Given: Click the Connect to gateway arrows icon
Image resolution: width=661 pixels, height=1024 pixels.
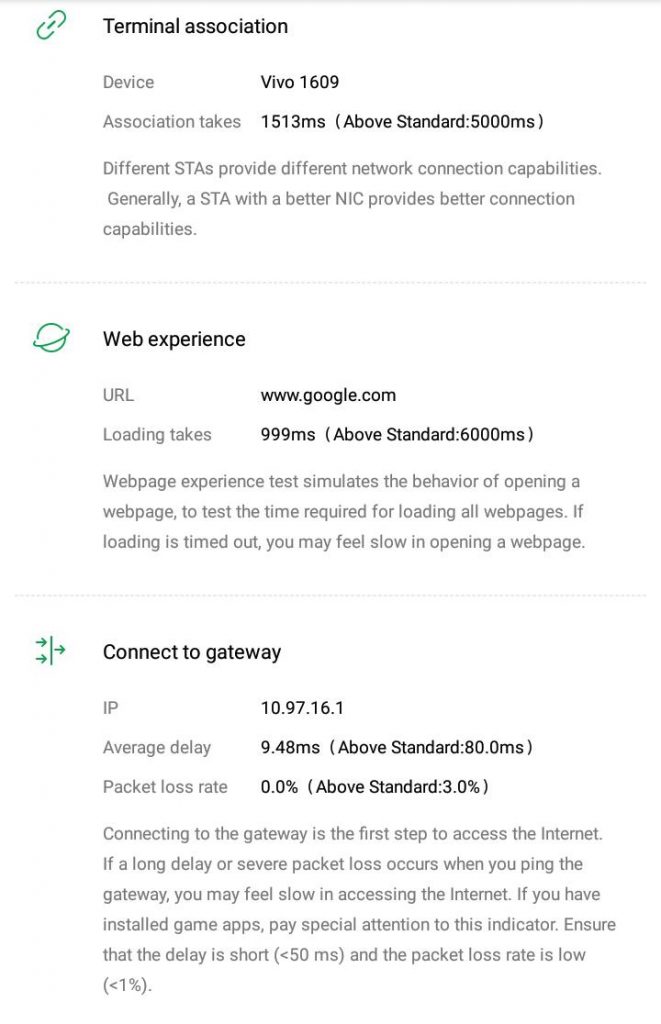Looking at the screenshot, I should pyautogui.click(x=50, y=652).
